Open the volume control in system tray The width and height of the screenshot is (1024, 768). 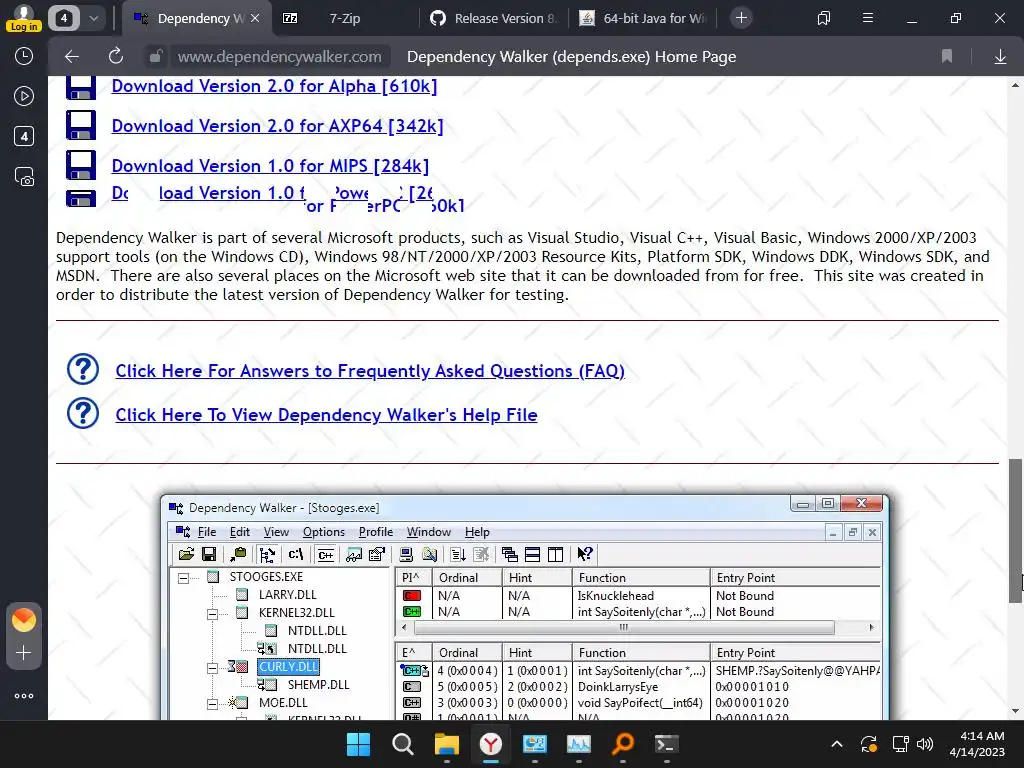[x=925, y=744]
